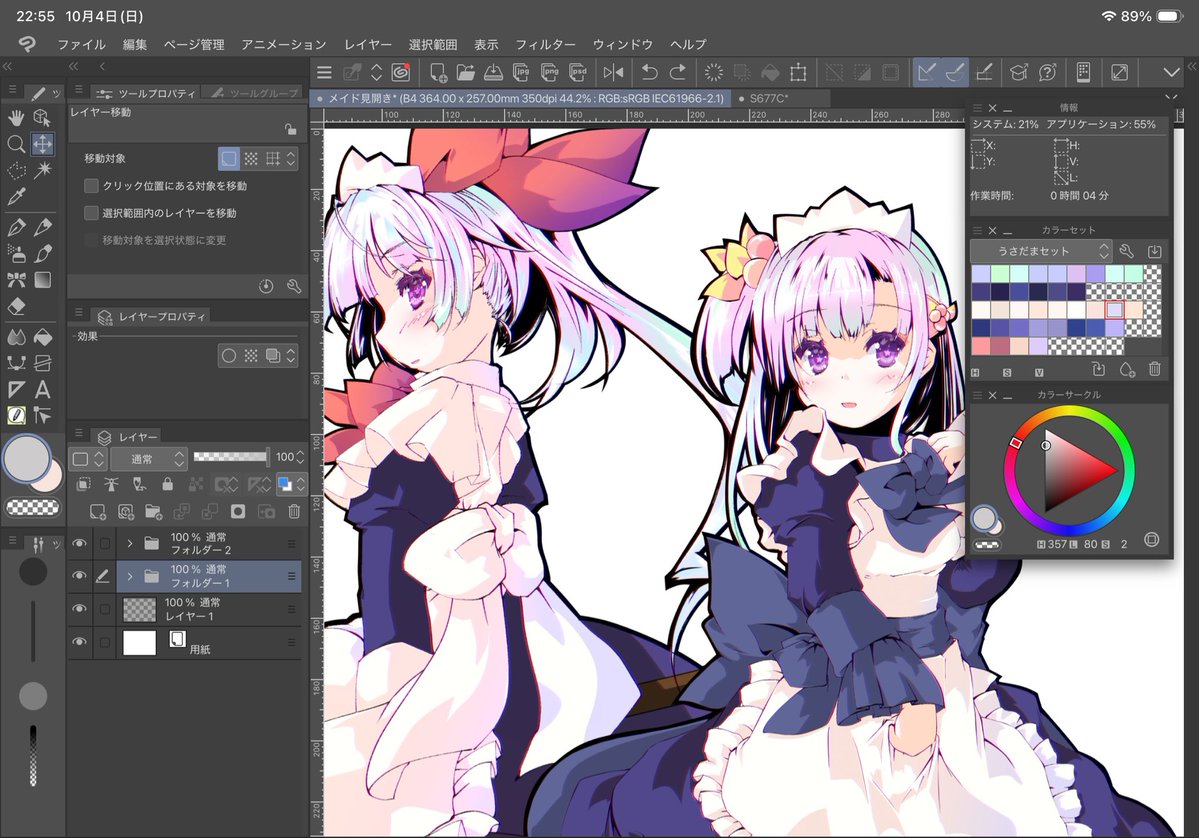Click the Undo arrow
Screen dimensions: 1199x838
[649, 73]
